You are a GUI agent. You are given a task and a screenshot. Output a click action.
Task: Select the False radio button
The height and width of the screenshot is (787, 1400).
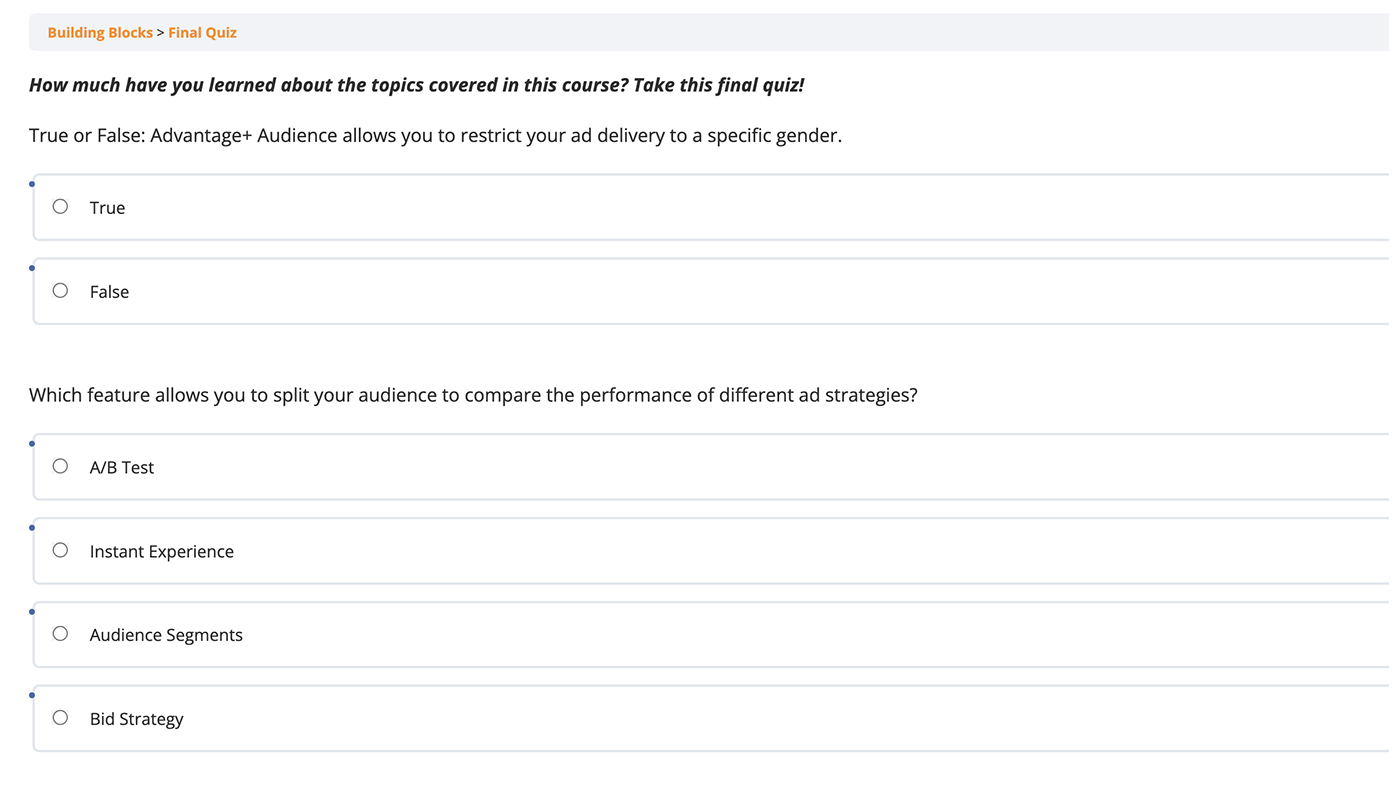click(x=60, y=291)
